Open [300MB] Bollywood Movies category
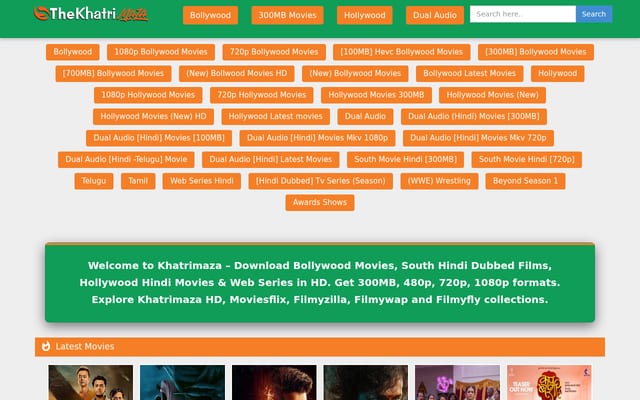 pos(536,52)
